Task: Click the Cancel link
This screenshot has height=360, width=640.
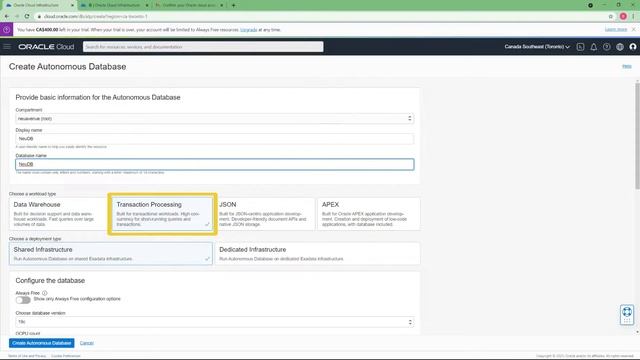Action: click(87, 343)
